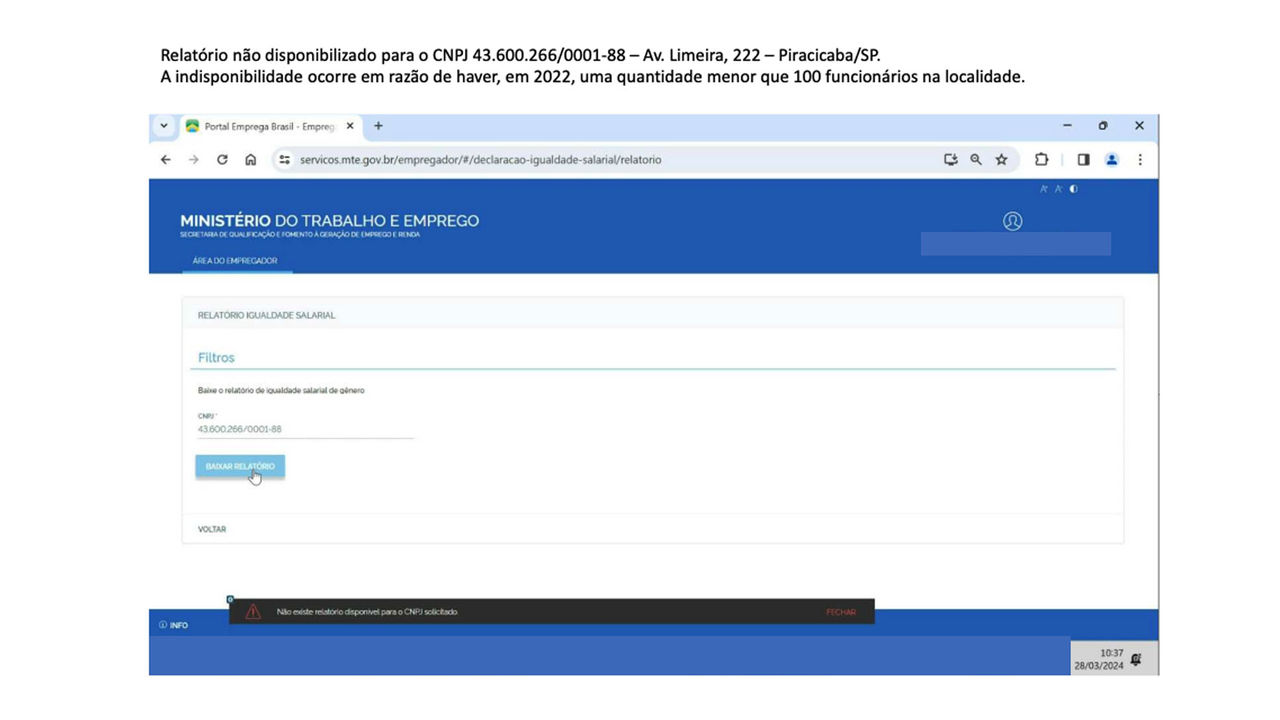Click the BAIXAR RELATÓRIO button
This screenshot has width=1280, height=720.
(x=240, y=466)
